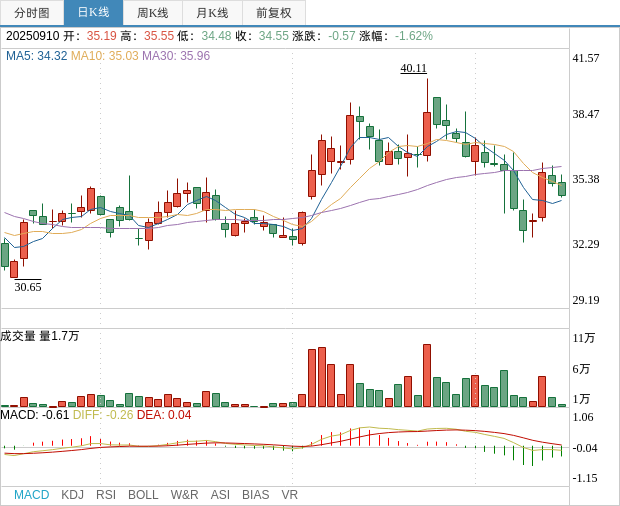Screen dimensions: 620x506
Task: Click the DIFF: -0.26 value
Action: (103, 415)
